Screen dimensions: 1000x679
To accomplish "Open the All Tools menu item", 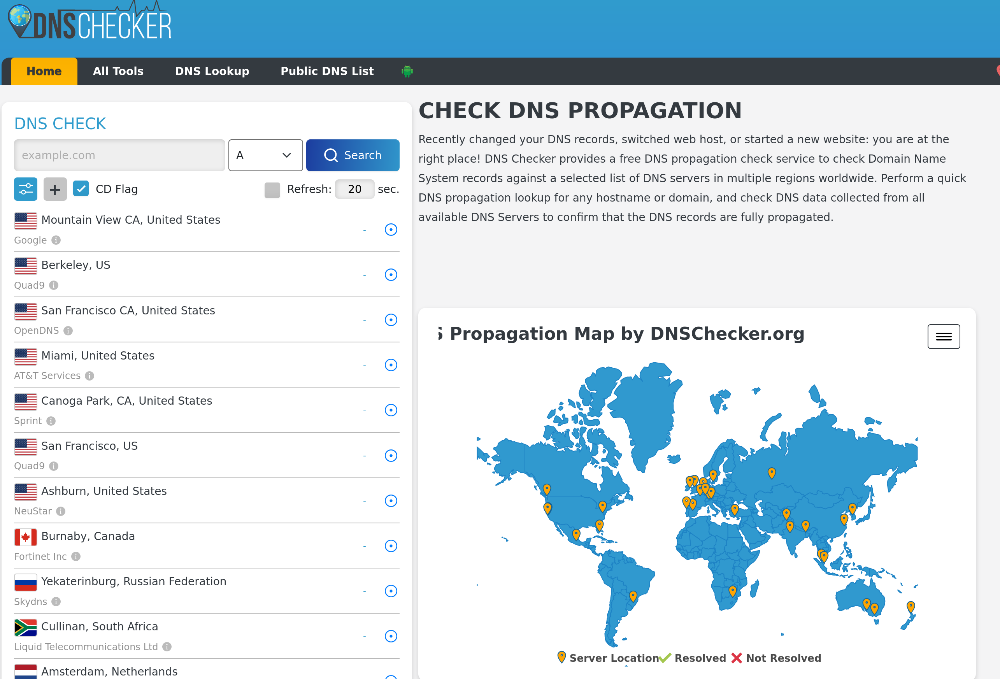I will pyautogui.click(x=118, y=71).
